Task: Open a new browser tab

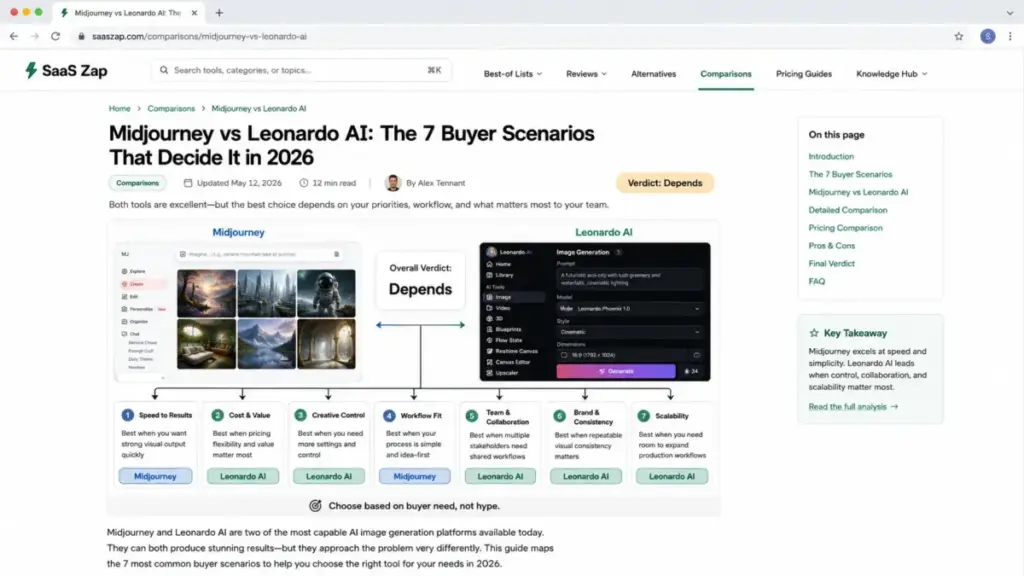Action: pyautogui.click(x=219, y=12)
